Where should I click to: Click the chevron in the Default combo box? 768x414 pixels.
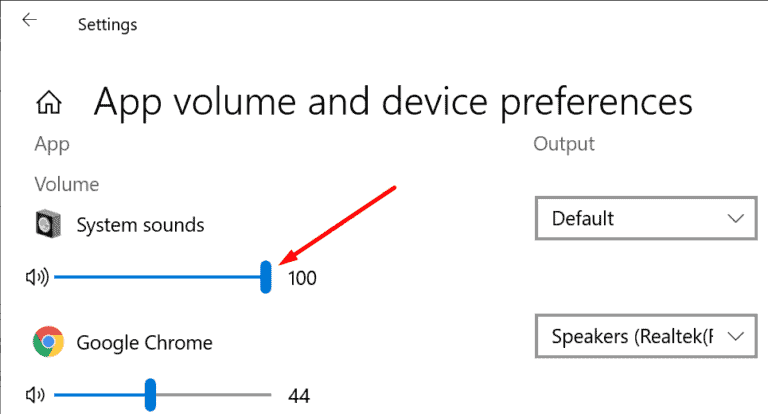point(736,219)
